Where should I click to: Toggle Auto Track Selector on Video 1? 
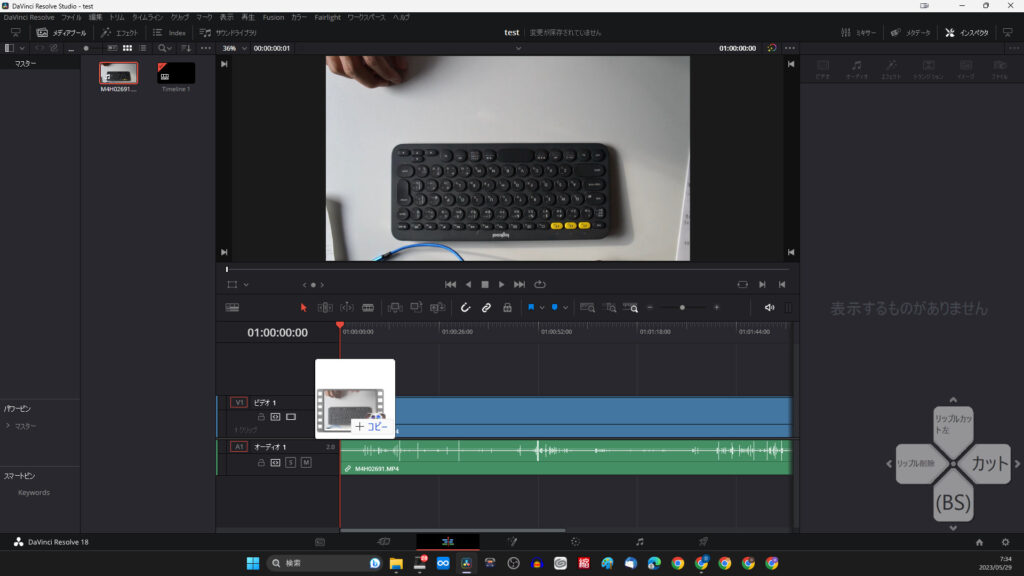coord(276,417)
